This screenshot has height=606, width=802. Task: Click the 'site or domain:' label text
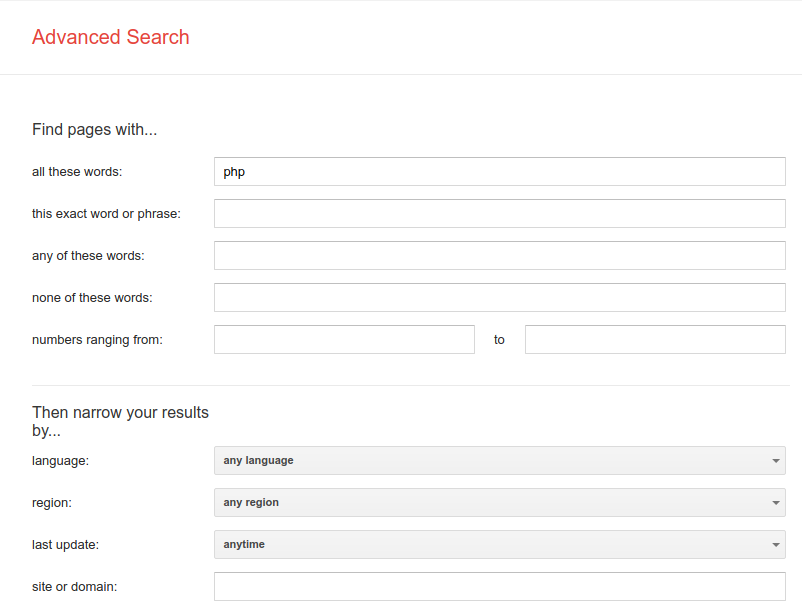click(x=75, y=587)
